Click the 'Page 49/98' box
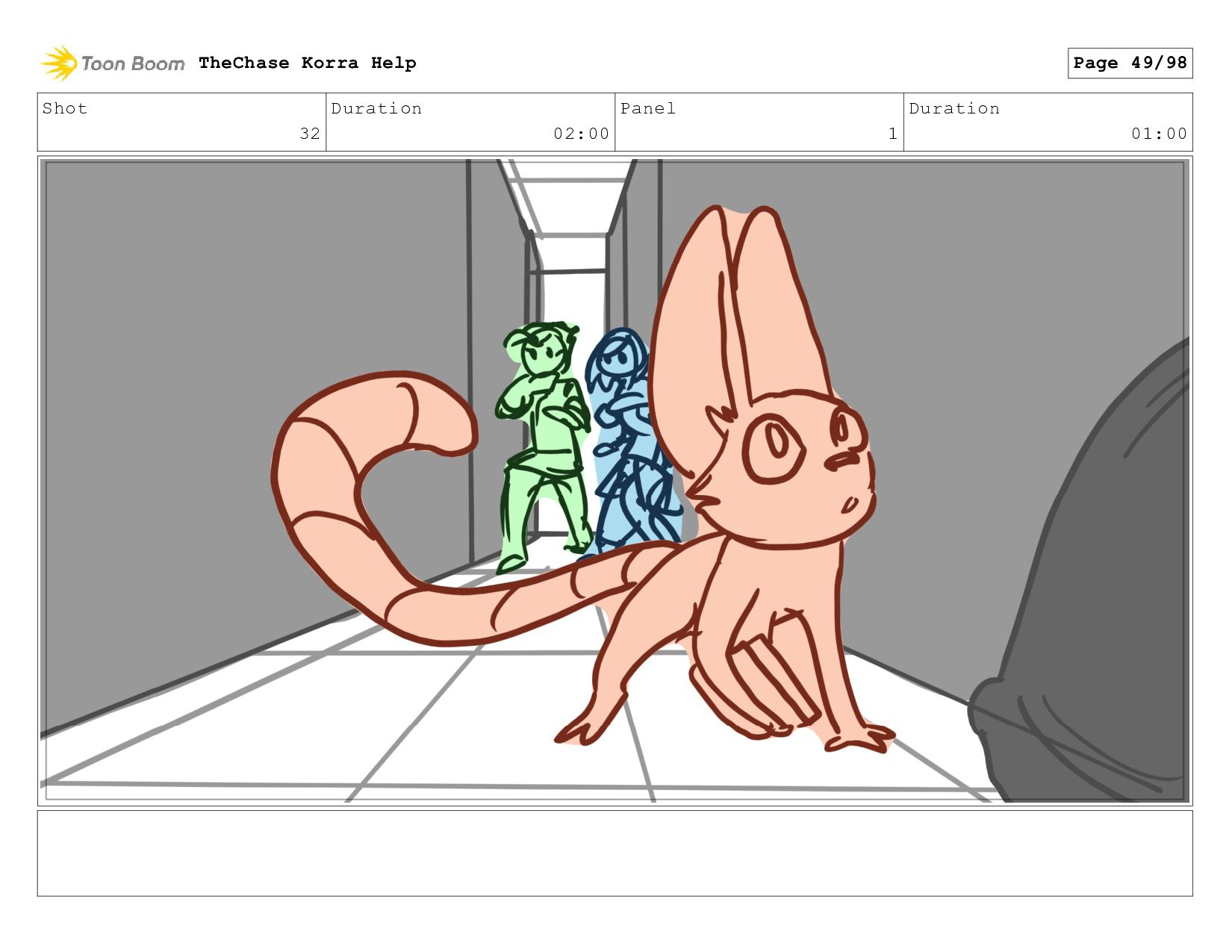This screenshot has width=1232, height=952. coord(1130,63)
